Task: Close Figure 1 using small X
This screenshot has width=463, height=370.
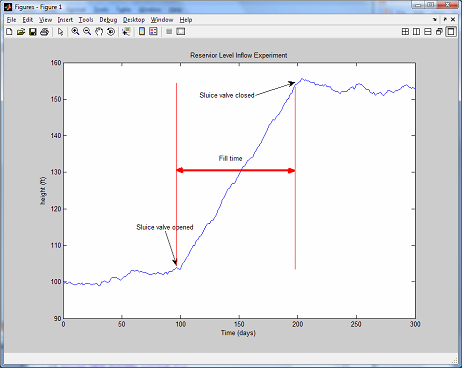Action: click(453, 19)
